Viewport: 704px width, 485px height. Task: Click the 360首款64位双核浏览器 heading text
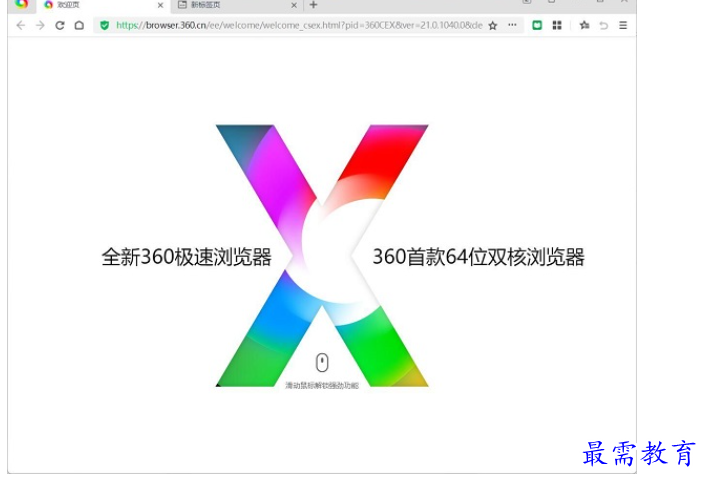coord(479,257)
